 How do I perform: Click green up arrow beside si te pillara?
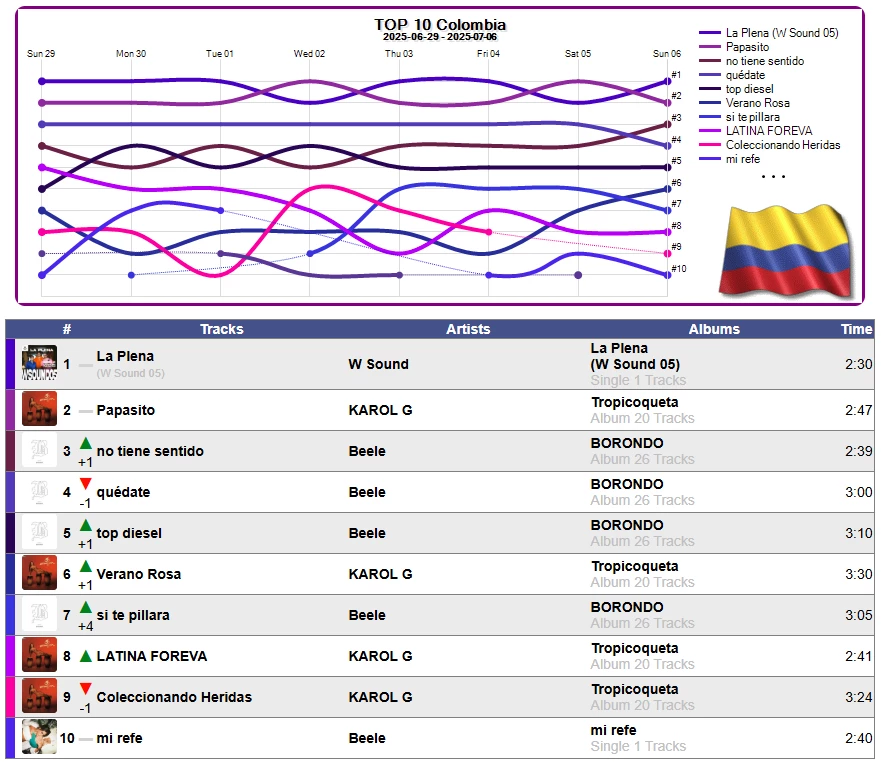85,608
